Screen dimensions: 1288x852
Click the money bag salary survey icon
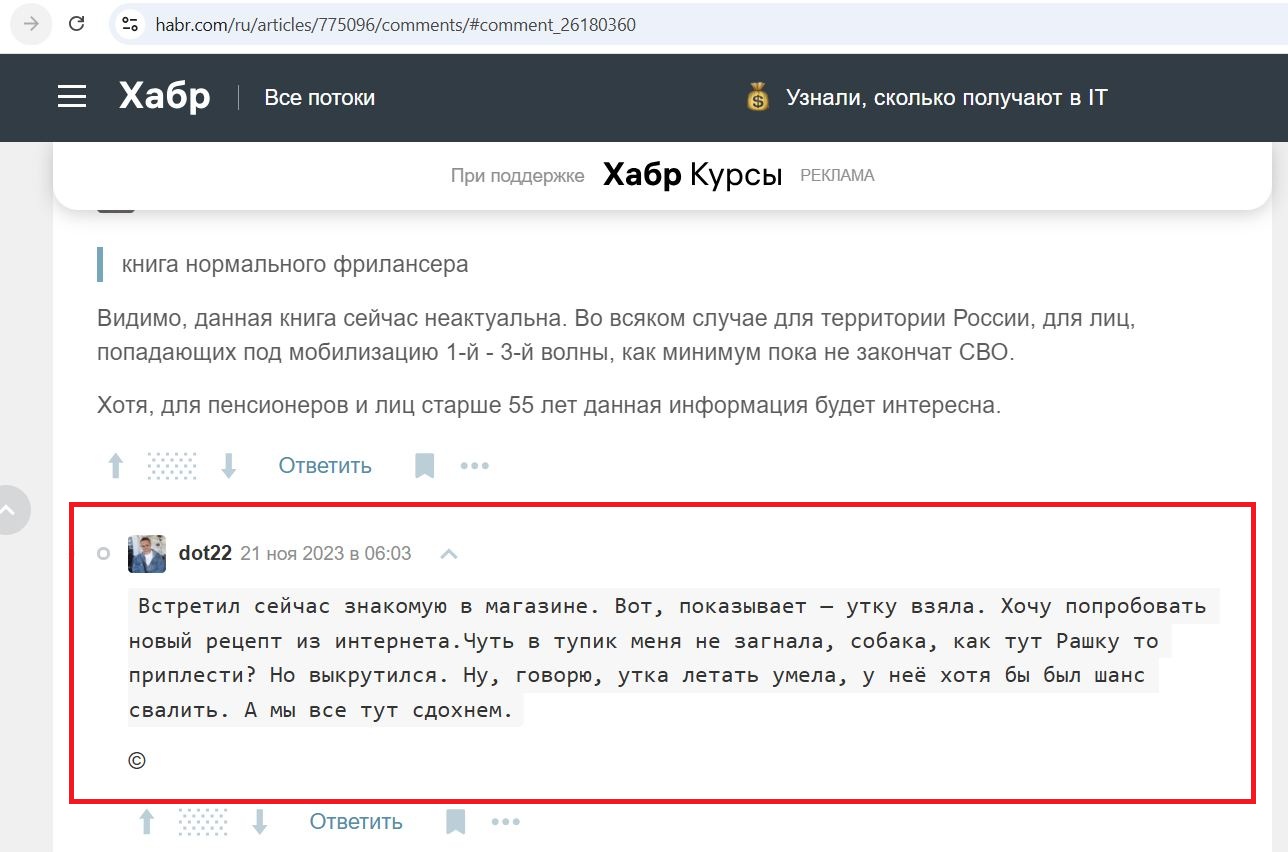click(757, 97)
